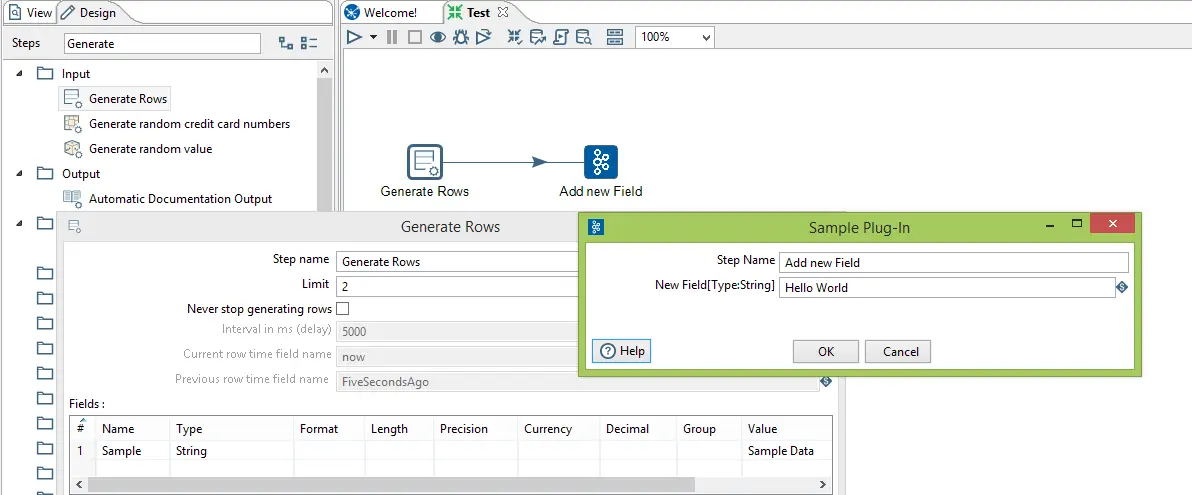Stop the running transformation
The width and height of the screenshot is (1192, 495).
click(414, 37)
